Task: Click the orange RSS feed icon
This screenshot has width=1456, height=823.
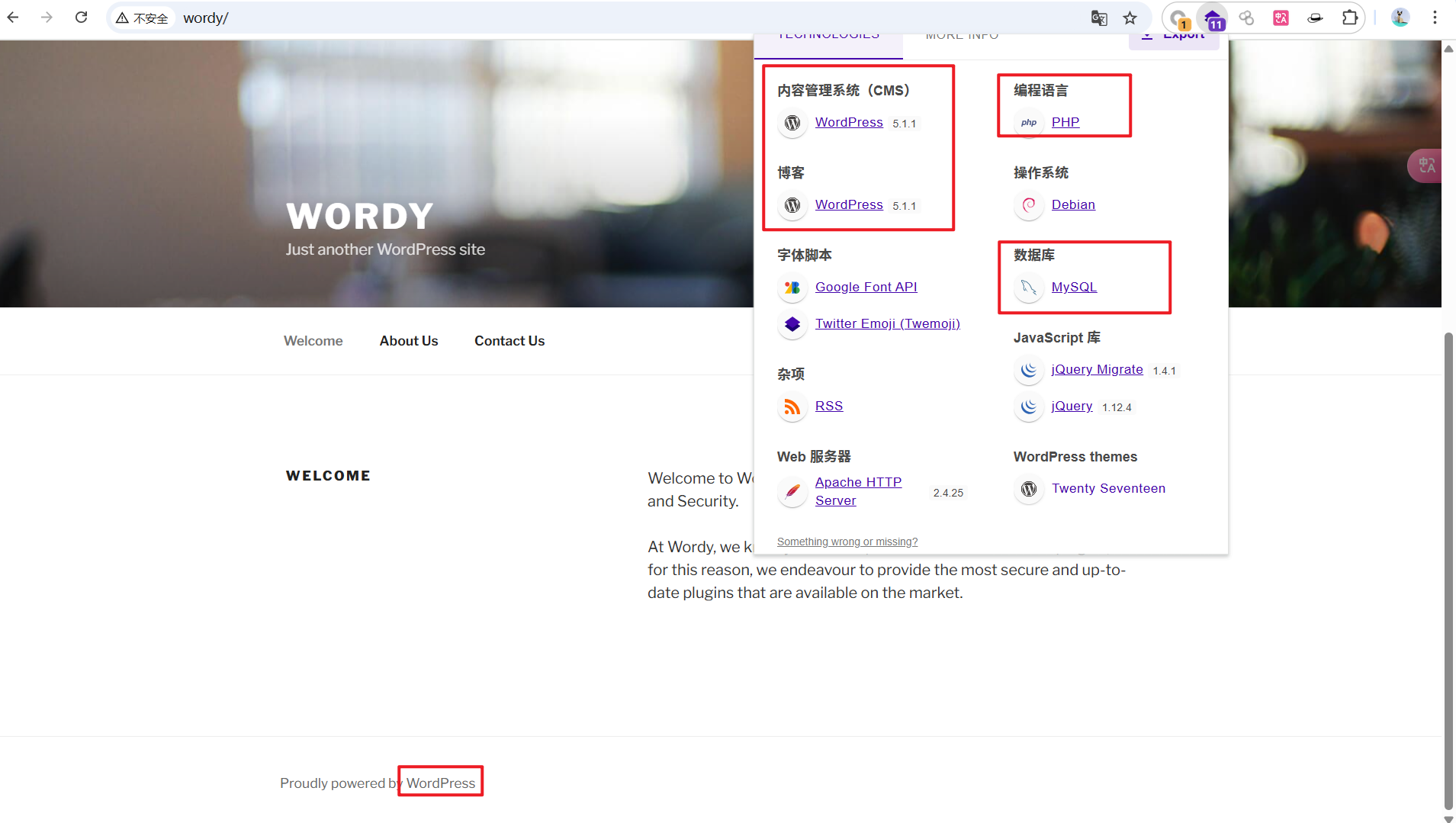Action: [792, 407]
